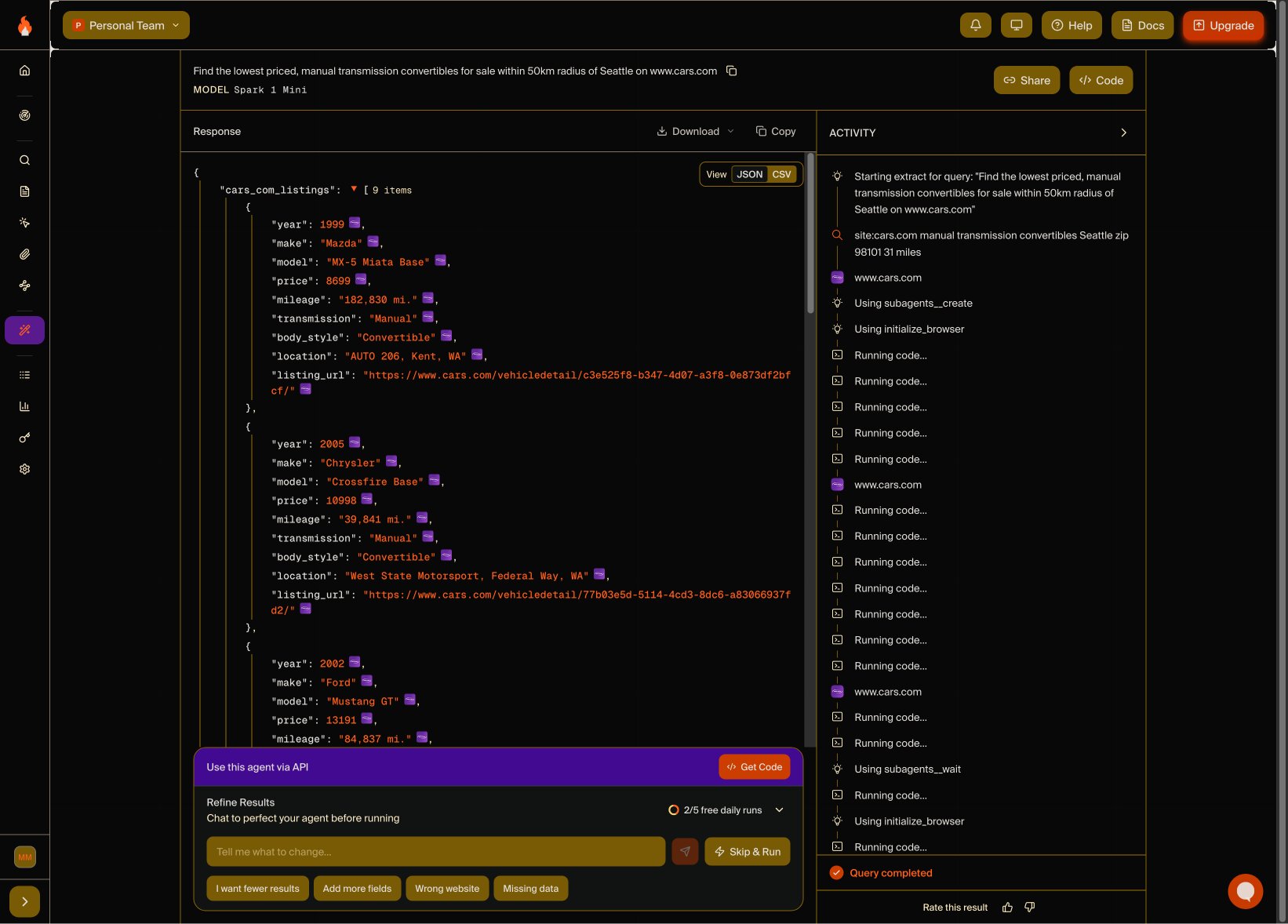The image size is (1288, 924).
Task: Open the paperclip icon in the sidebar
Action: coord(24,254)
